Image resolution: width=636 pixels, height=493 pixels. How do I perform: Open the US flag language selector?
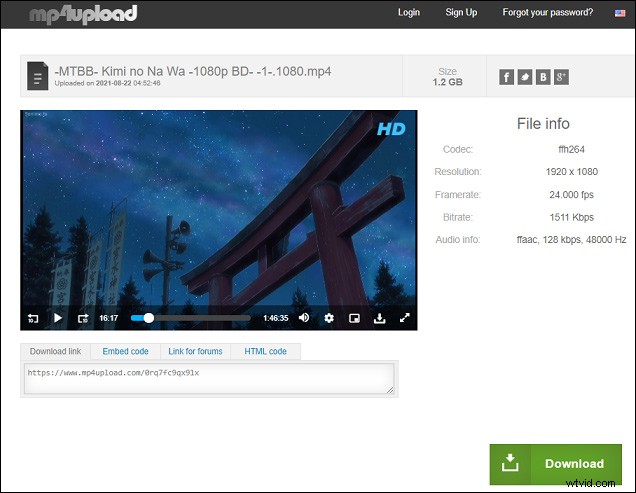tap(620, 13)
